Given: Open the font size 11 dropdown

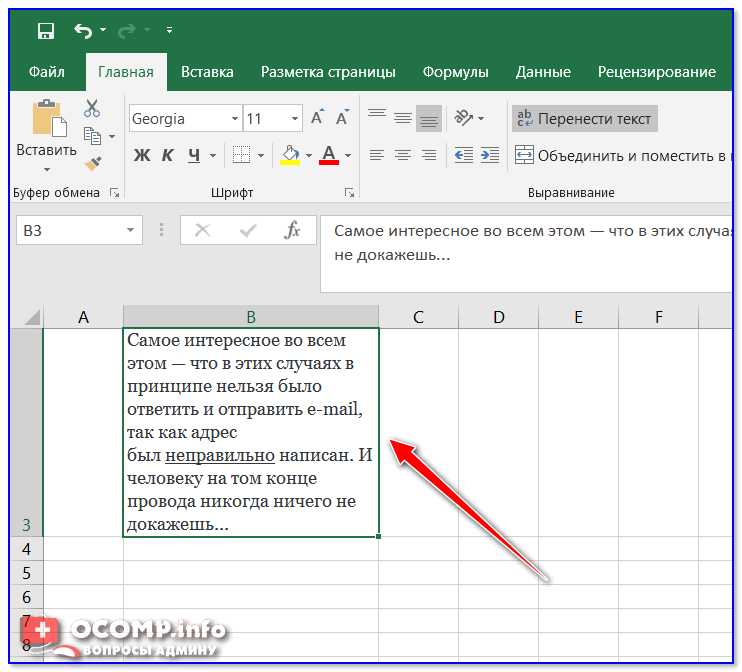Looking at the screenshot, I should coord(295,118).
